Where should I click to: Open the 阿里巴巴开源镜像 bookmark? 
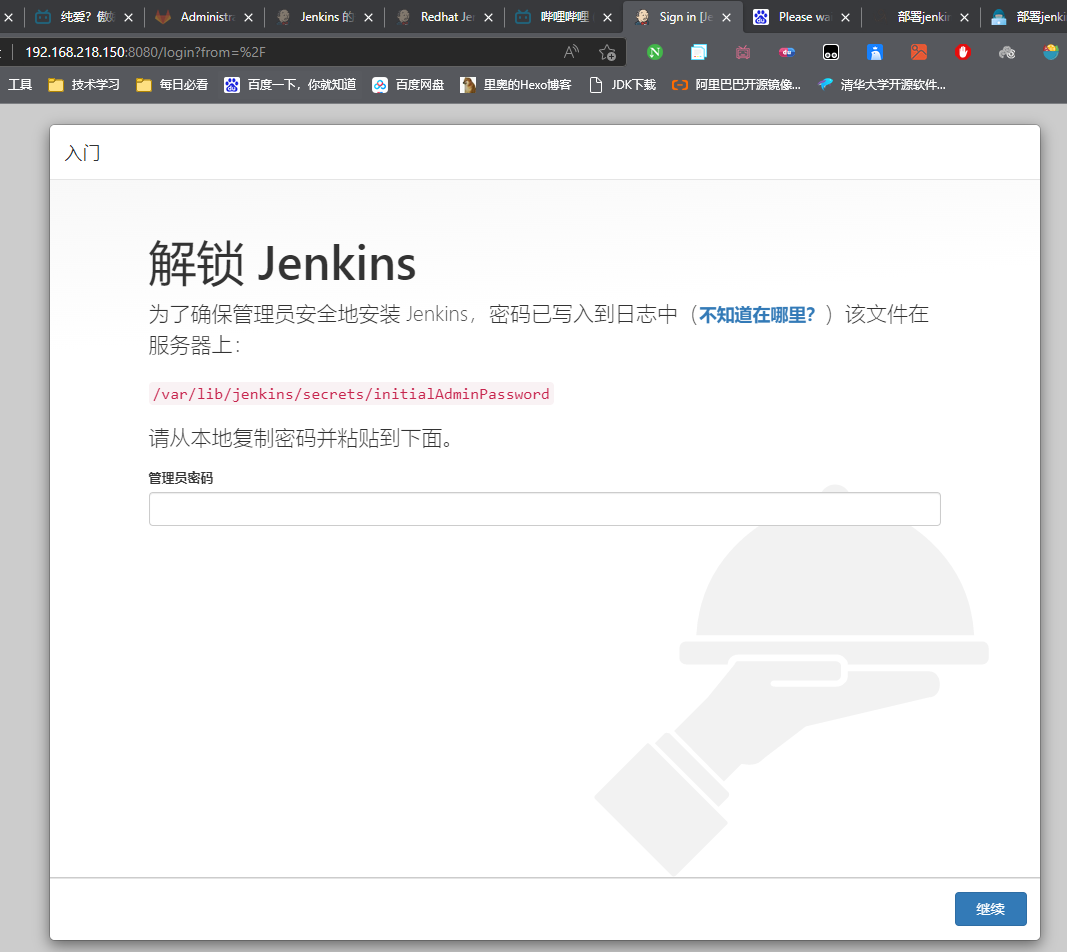click(736, 84)
